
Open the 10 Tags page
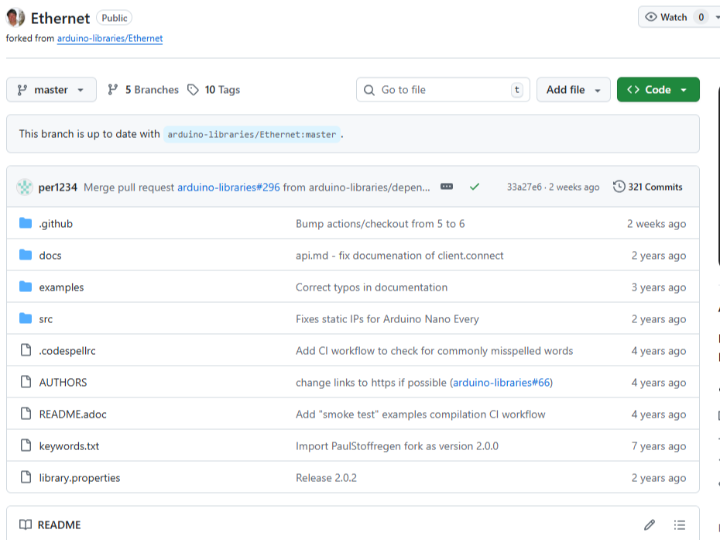213,90
